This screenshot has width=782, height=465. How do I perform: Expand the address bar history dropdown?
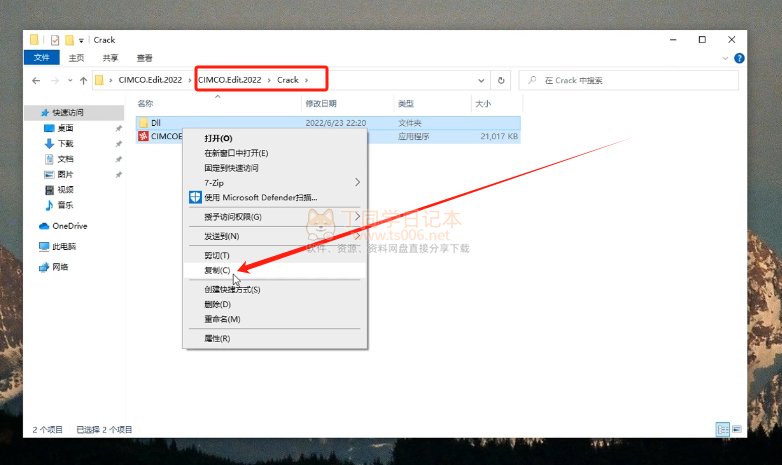click(481, 80)
